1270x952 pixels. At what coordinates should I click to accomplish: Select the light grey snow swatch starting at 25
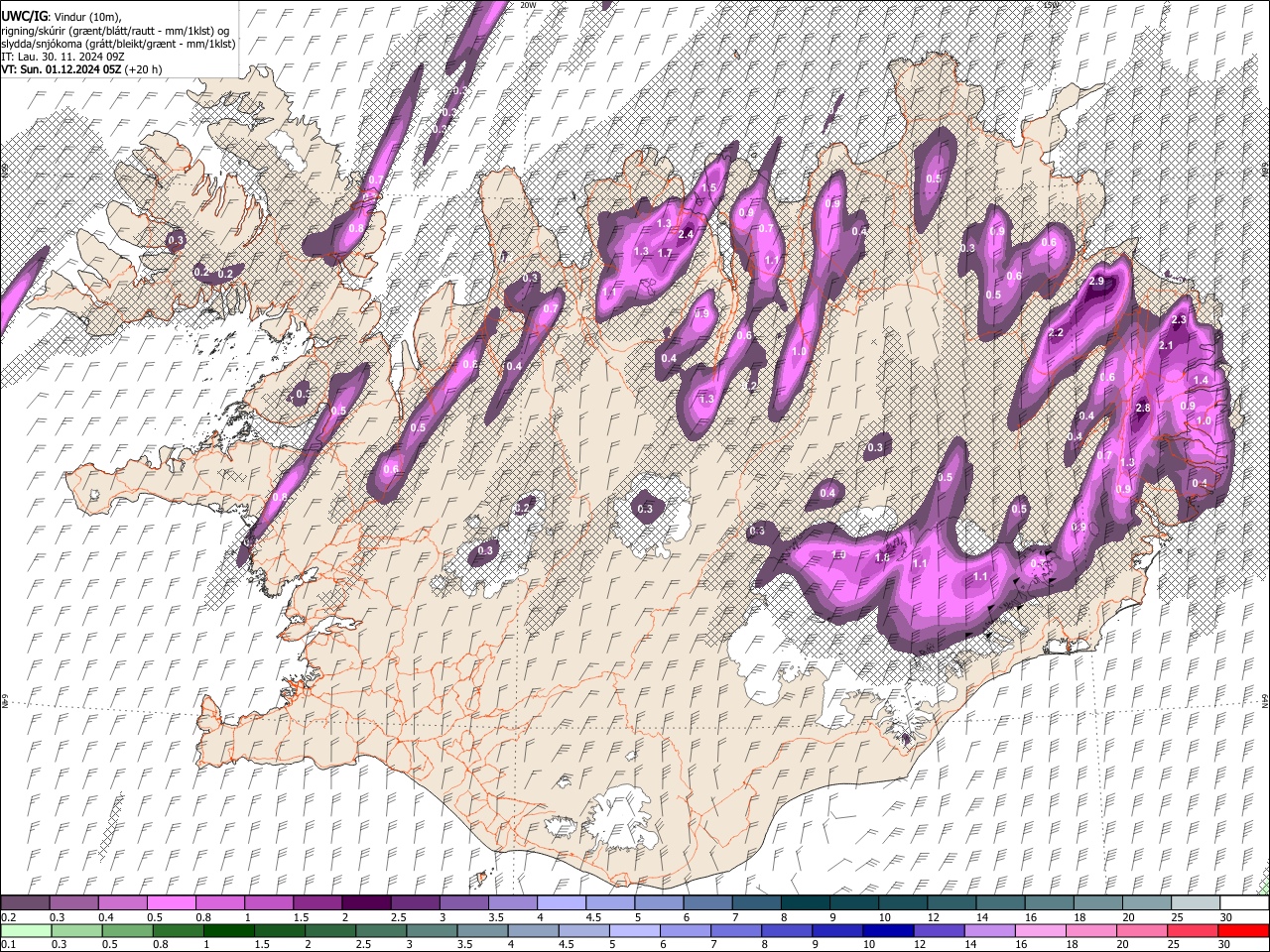[x=1195, y=903]
